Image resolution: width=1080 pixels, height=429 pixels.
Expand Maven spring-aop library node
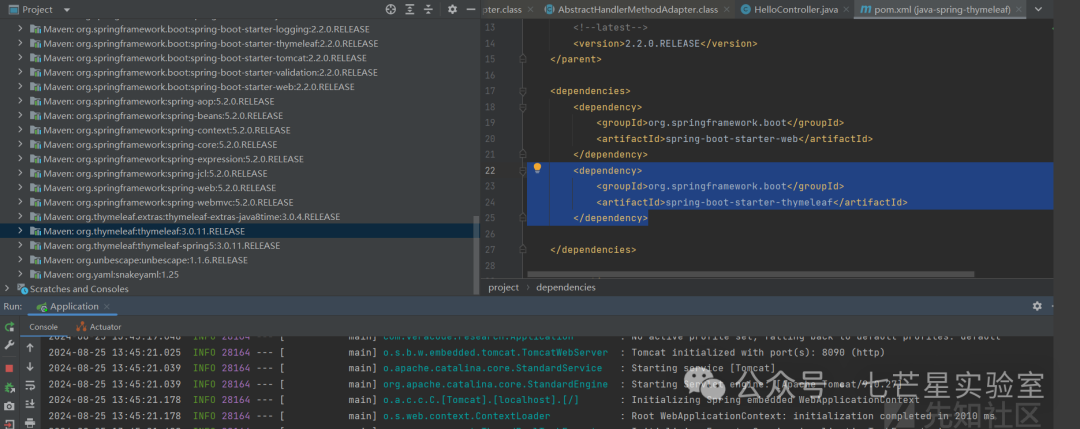(x=21, y=101)
